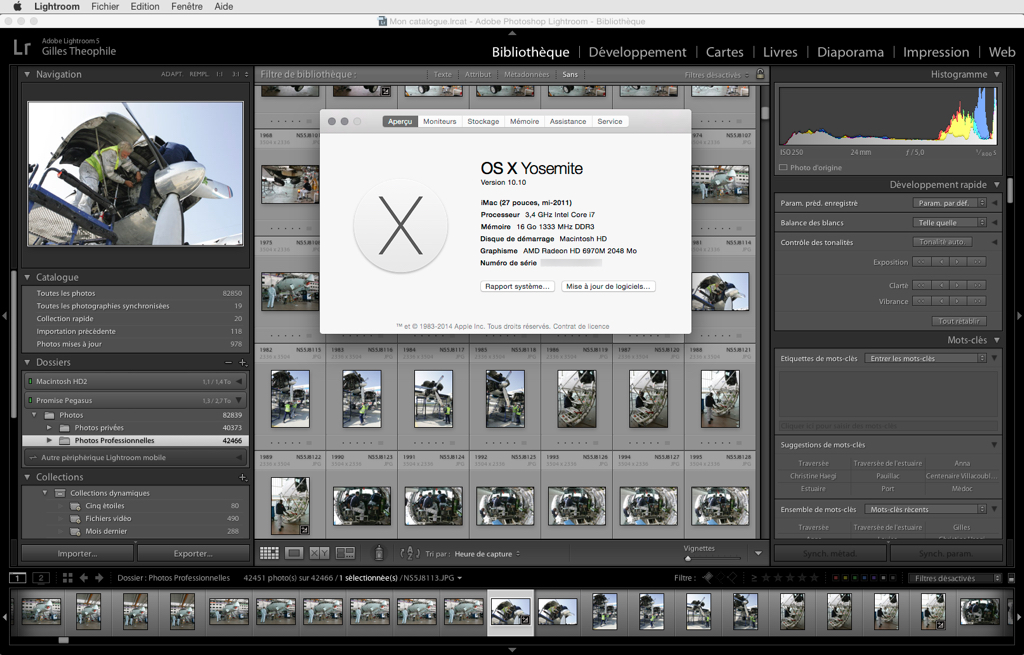Open Développement module
Image resolution: width=1024 pixels, height=655 pixels.
[x=637, y=52]
